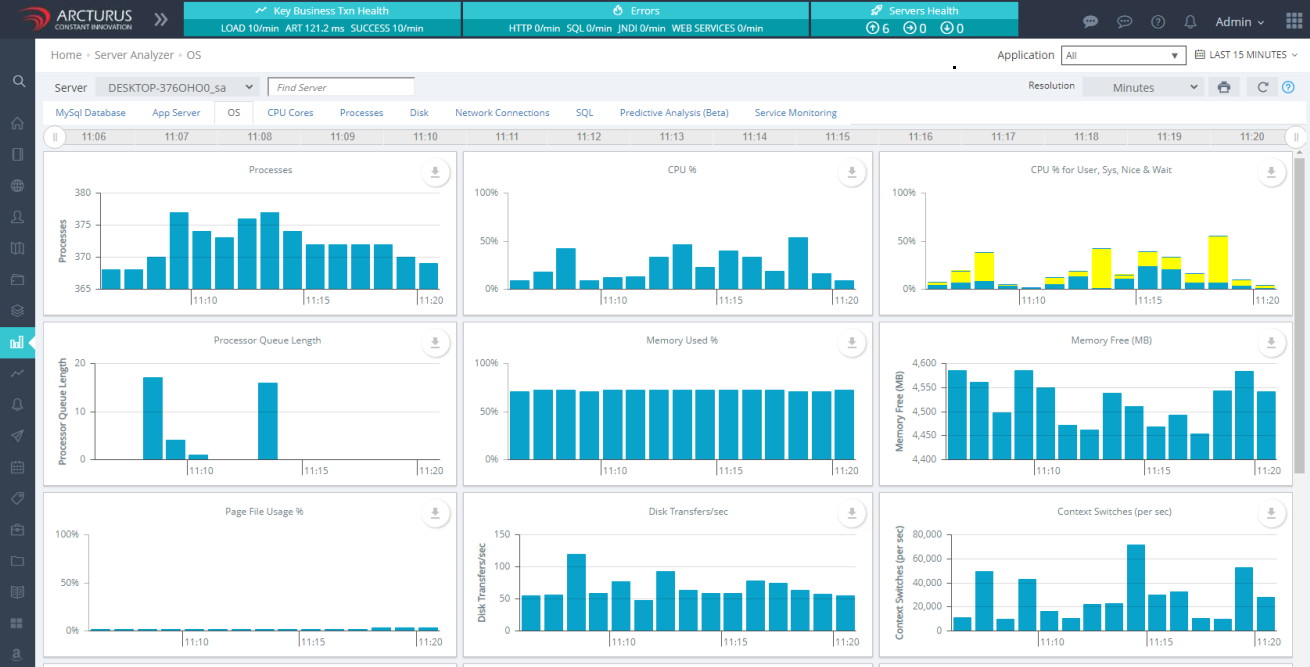
Task: Click the blue help icon beside refresh
Action: click(1288, 88)
